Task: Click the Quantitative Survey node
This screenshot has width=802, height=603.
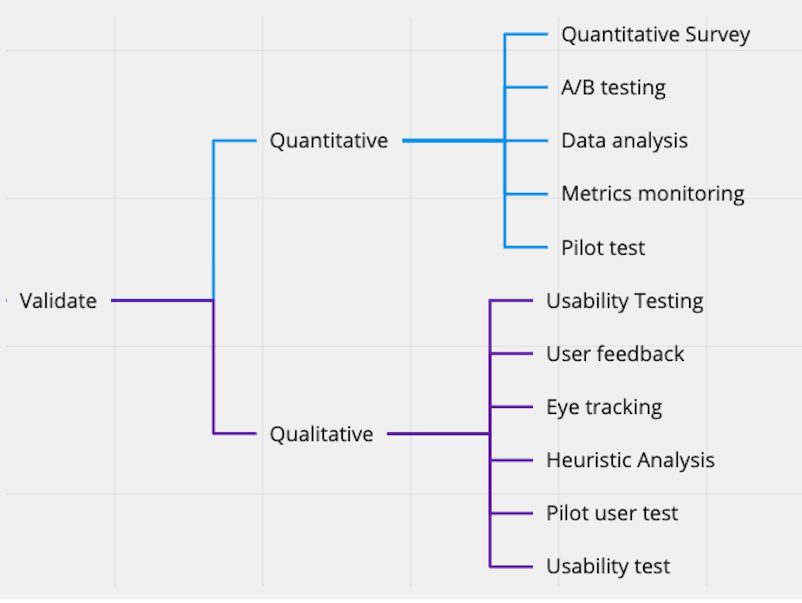Action: coord(655,35)
